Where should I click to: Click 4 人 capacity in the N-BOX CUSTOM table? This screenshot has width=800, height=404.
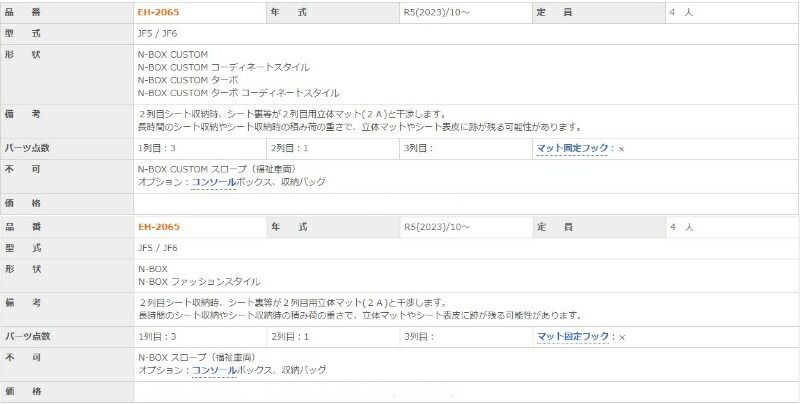pyautogui.click(x=681, y=13)
